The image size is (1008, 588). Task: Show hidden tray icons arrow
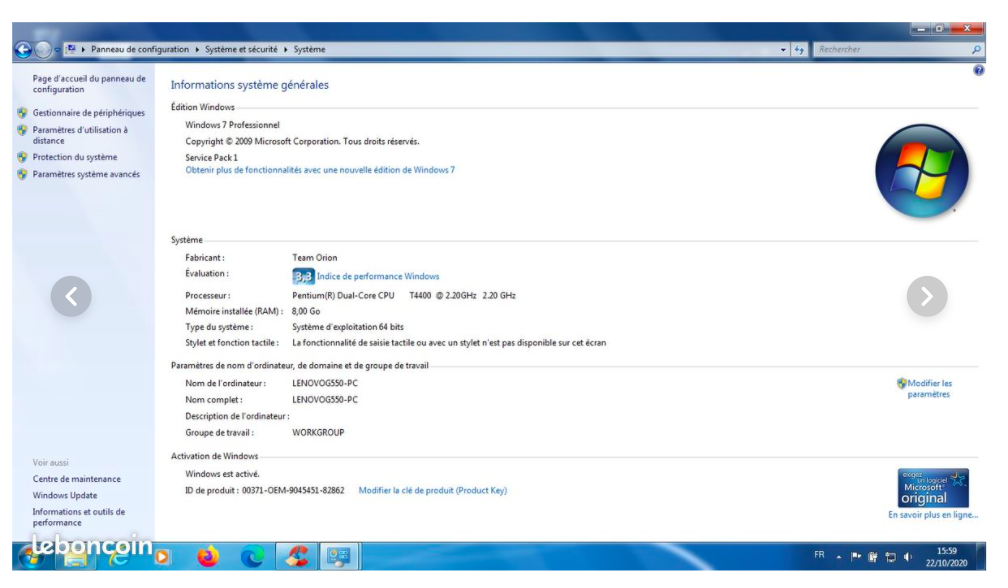click(x=839, y=557)
